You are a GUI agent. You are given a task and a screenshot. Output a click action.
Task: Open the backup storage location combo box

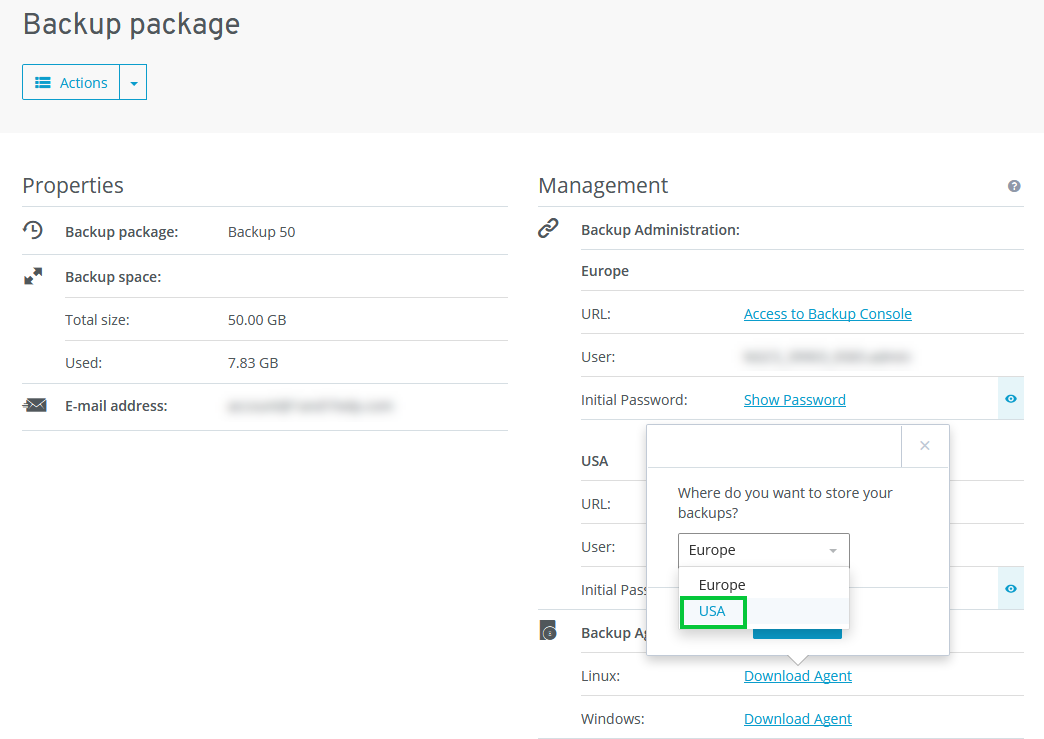763,550
